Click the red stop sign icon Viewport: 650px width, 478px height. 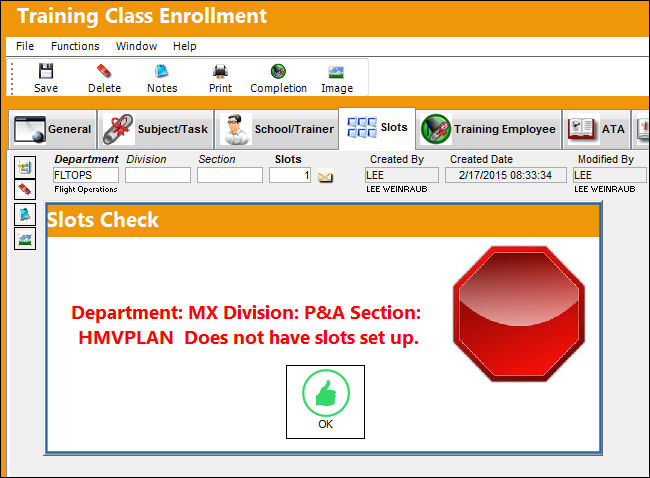(x=519, y=314)
